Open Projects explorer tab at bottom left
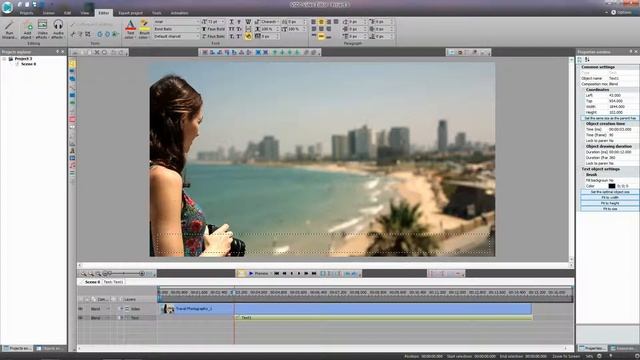This screenshot has height=360, width=640. pos(17,349)
